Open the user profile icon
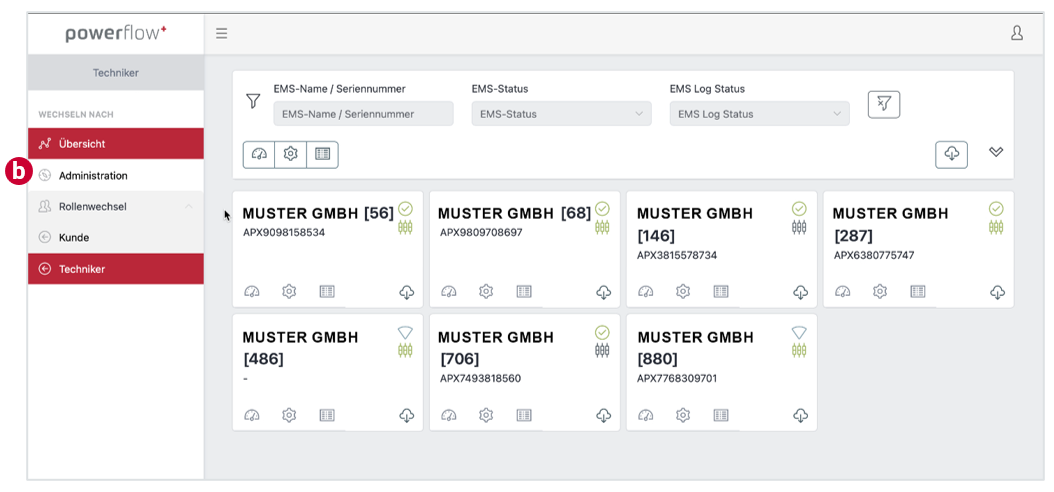Screen dimensions: 1054x492 tap(1016, 33)
